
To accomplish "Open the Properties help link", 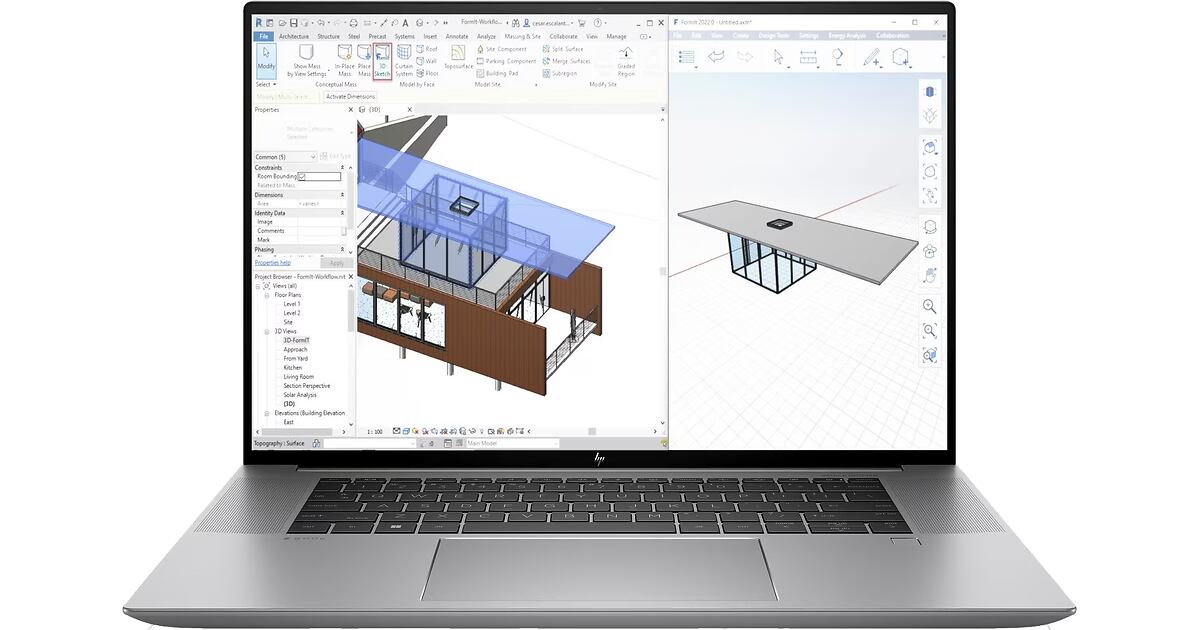I will pyautogui.click(x=273, y=263).
